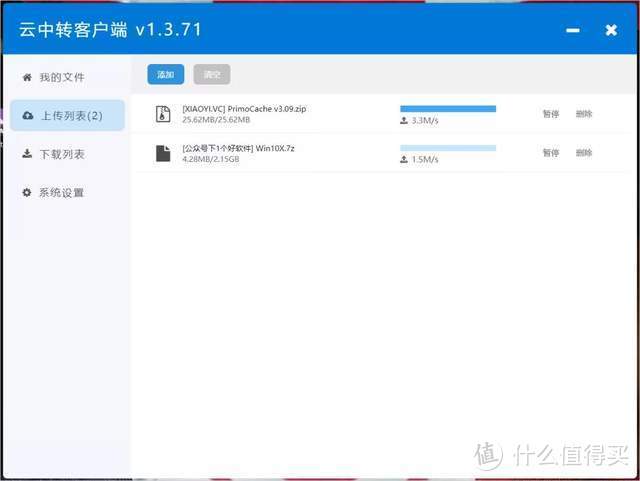
Task: Click the gear icon beside 系统设置
Action: [27, 192]
